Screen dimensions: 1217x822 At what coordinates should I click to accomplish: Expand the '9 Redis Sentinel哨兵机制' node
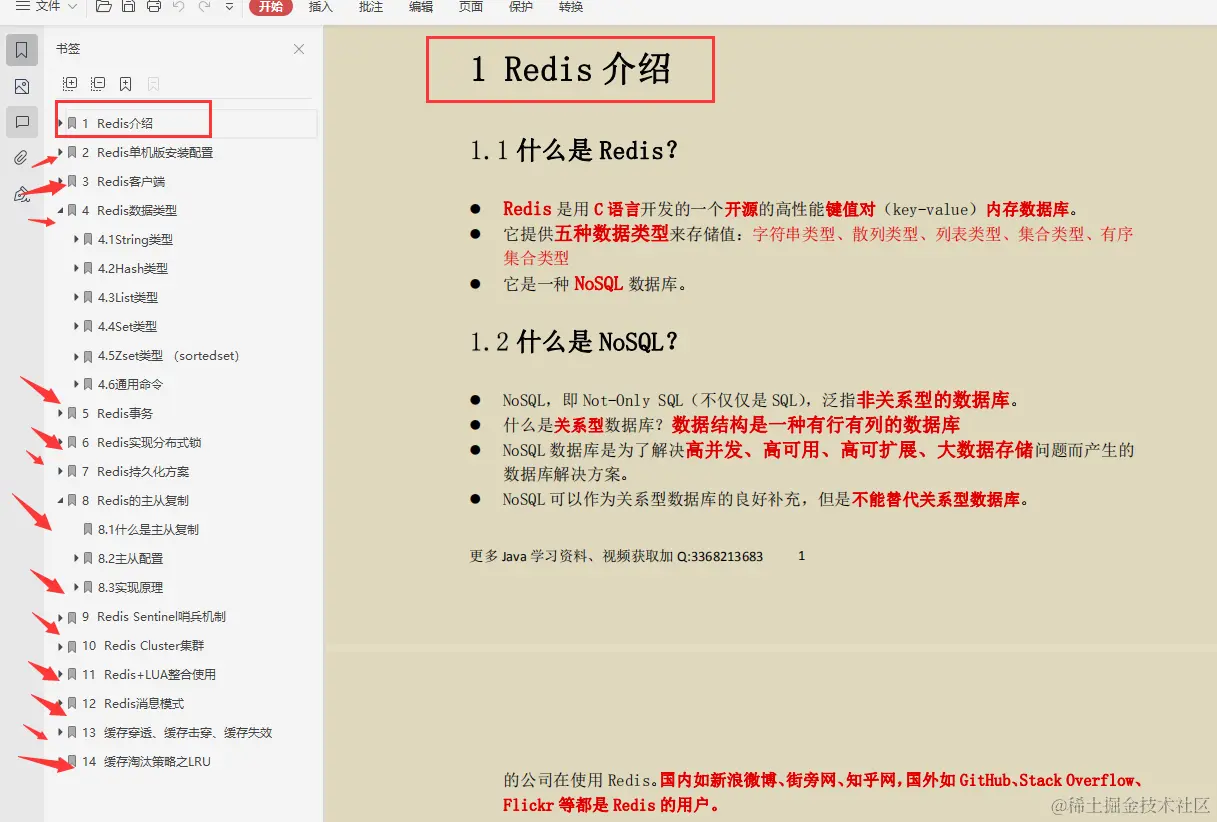[61, 616]
